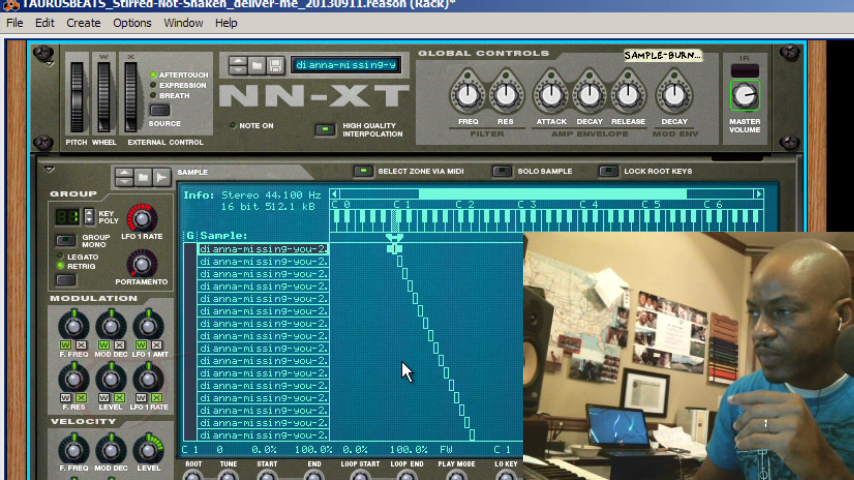Image resolution: width=854 pixels, height=480 pixels.
Task: Click the external control SOURCE button
Action: click(x=160, y=110)
